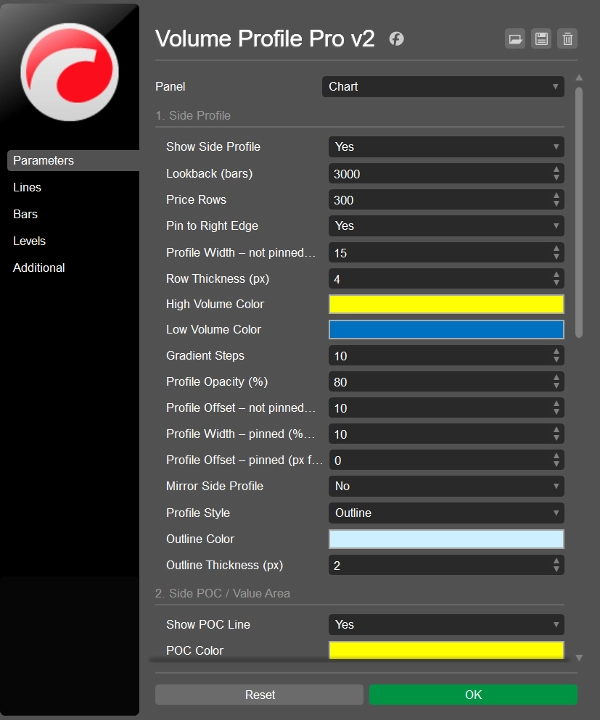This screenshot has width=600, height=720.
Task: Use the Outline Thickness stepper arrows
Action: tap(556, 565)
